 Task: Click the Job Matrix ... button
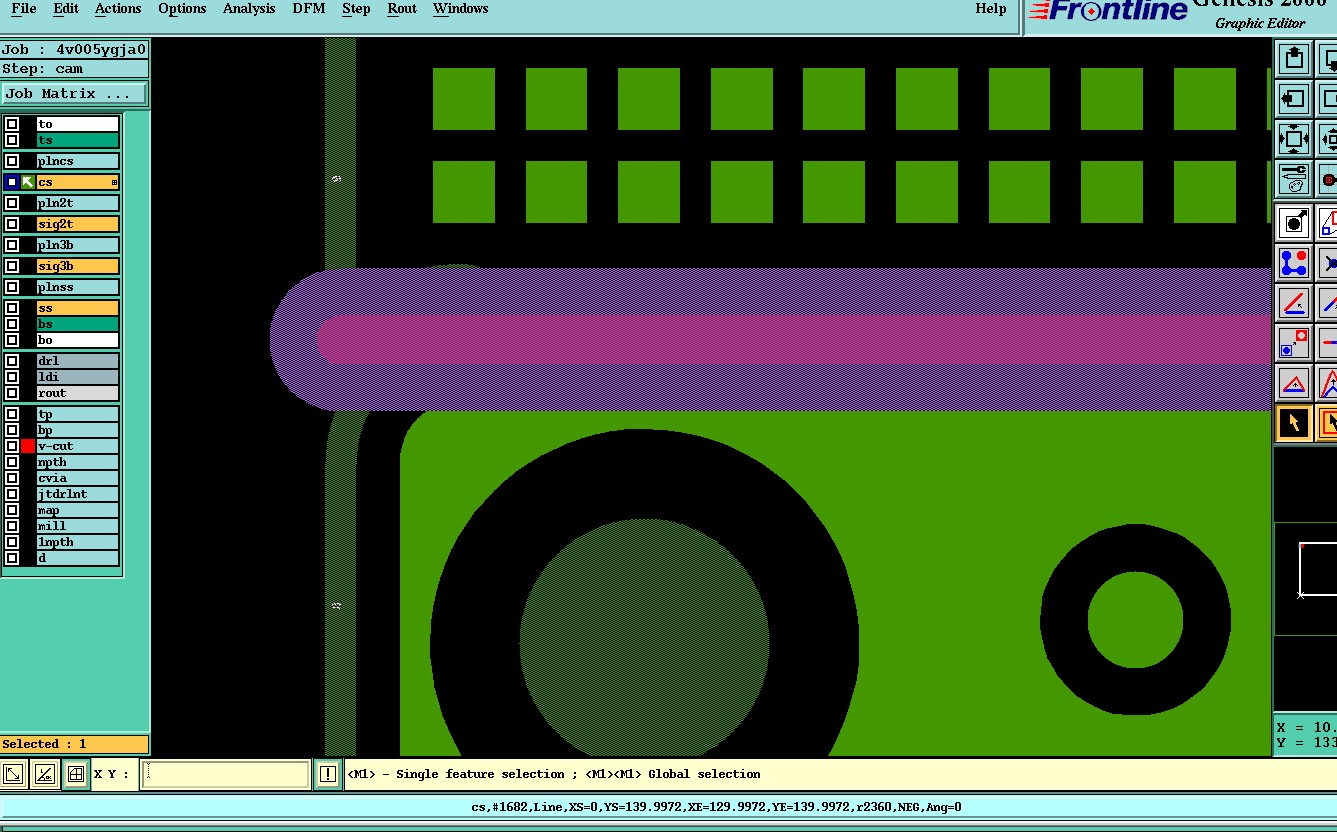click(x=74, y=94)
